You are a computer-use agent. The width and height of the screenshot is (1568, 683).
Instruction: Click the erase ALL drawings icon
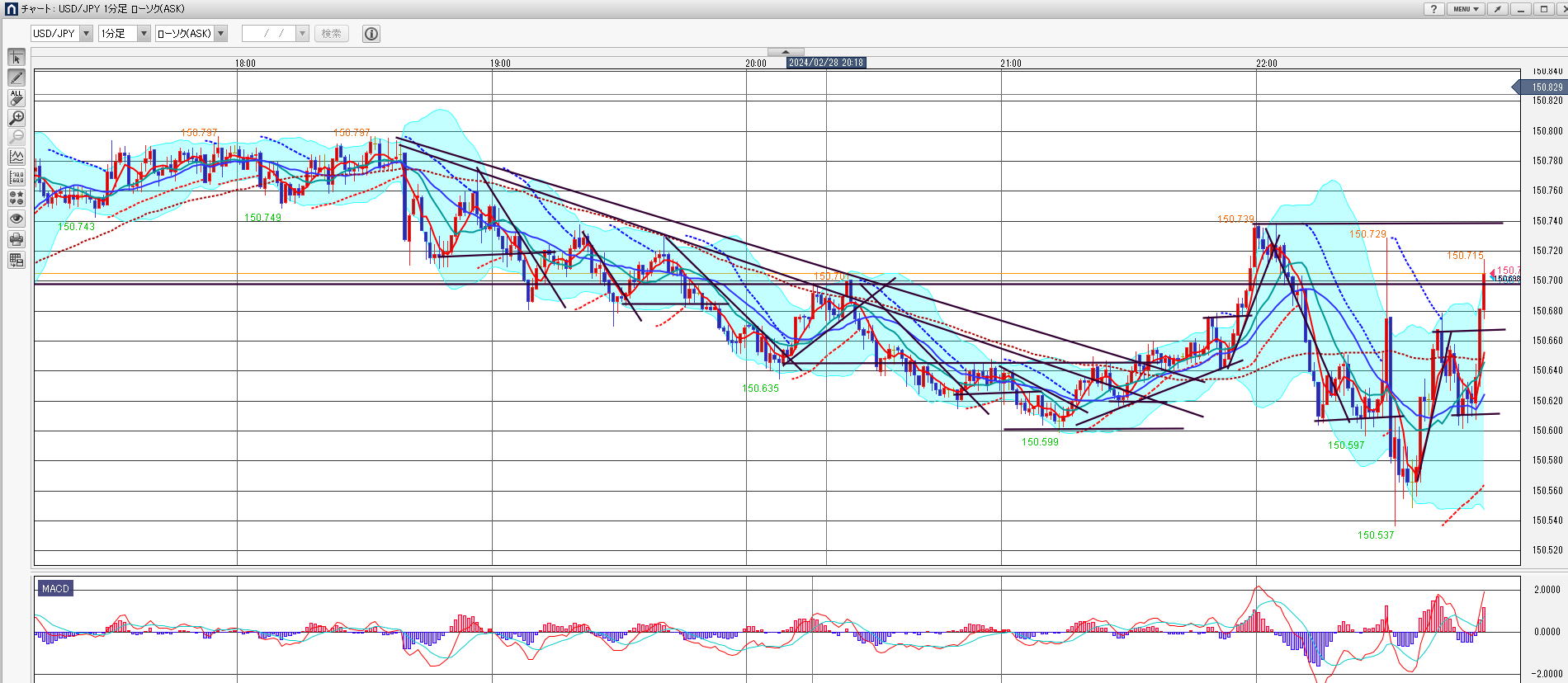pyautogui.click(x=17, y=97)
